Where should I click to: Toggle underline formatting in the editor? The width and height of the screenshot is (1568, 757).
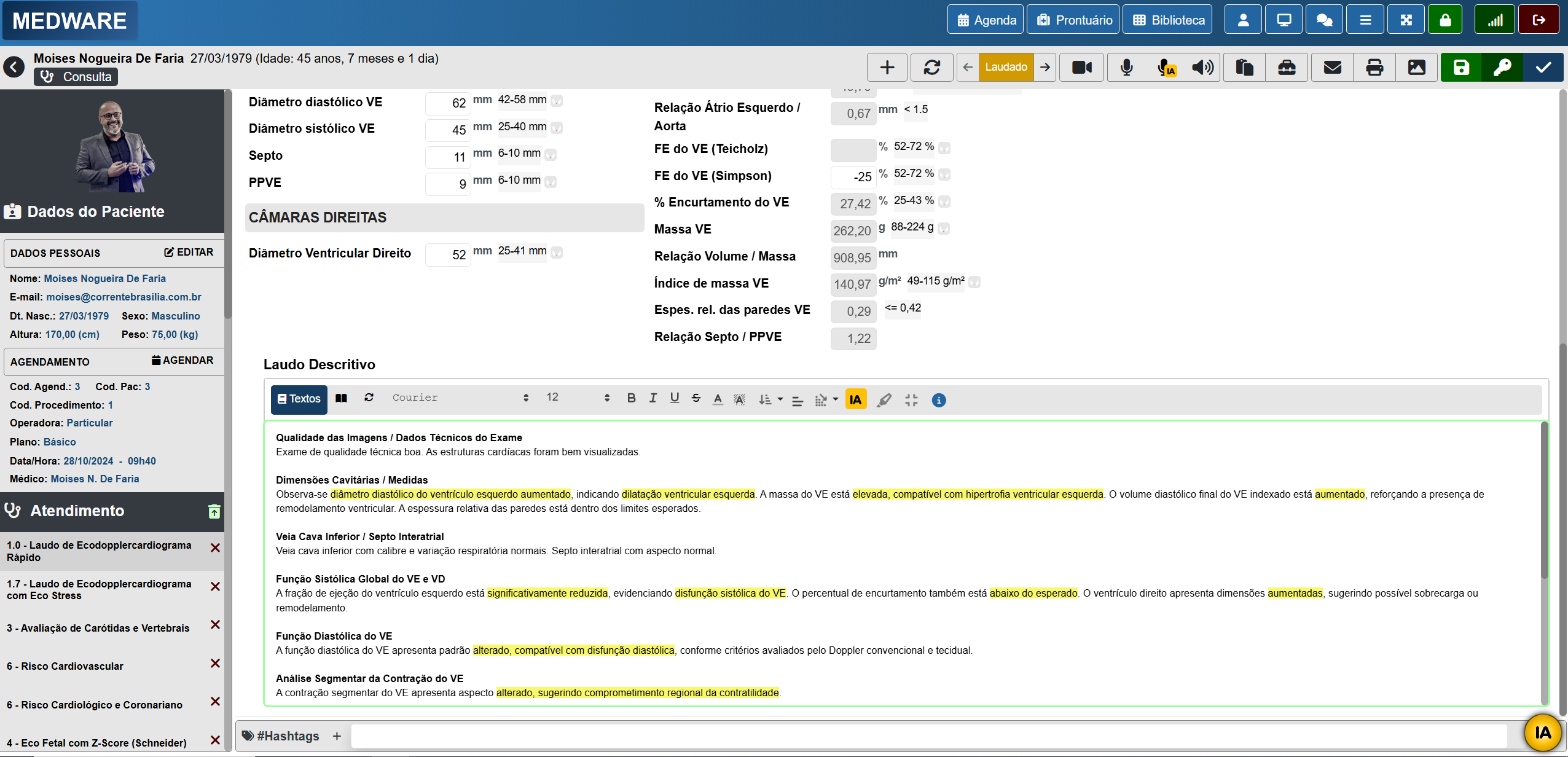pyautogui.click(x=674, y=398)
